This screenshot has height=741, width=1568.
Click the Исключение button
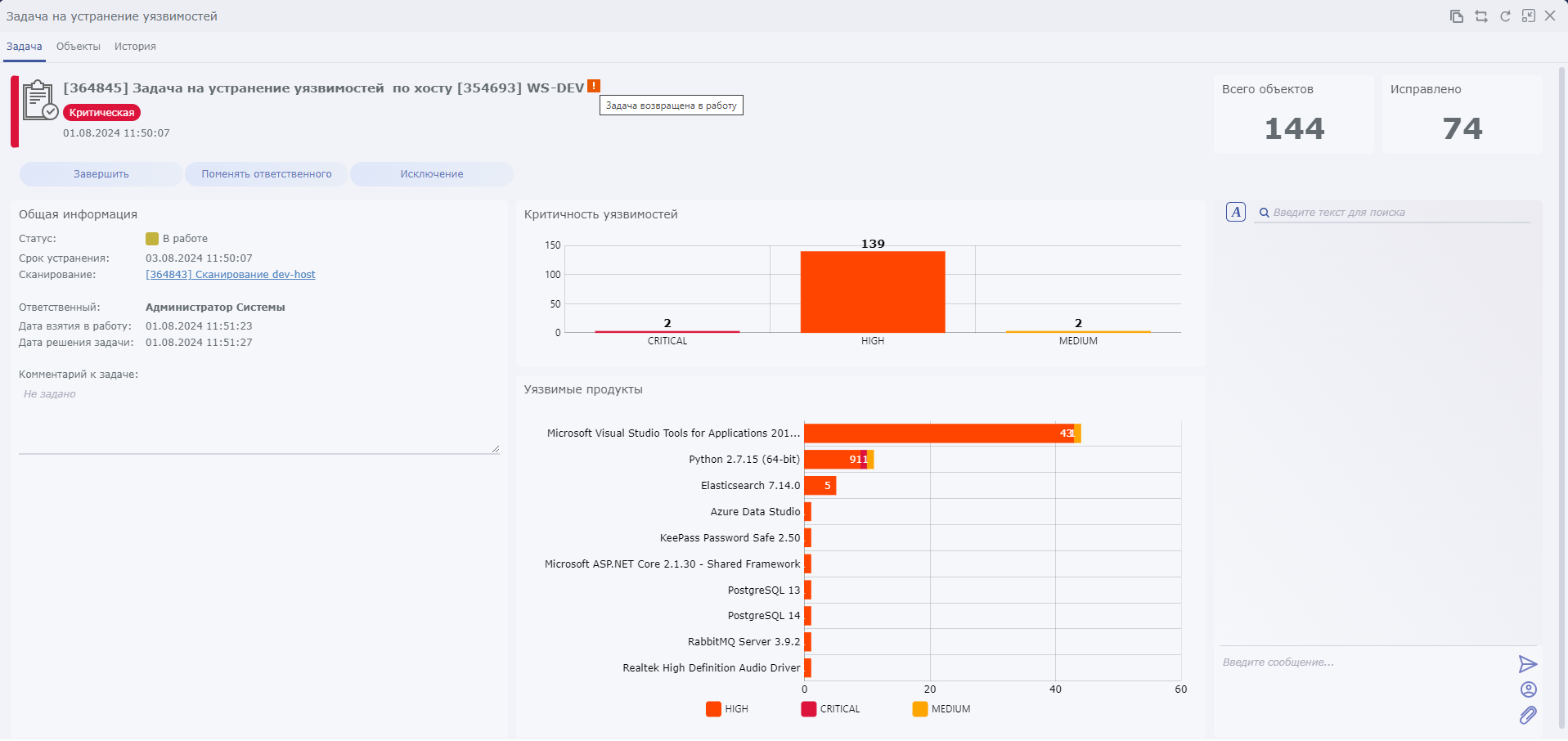tap(431, 174)
